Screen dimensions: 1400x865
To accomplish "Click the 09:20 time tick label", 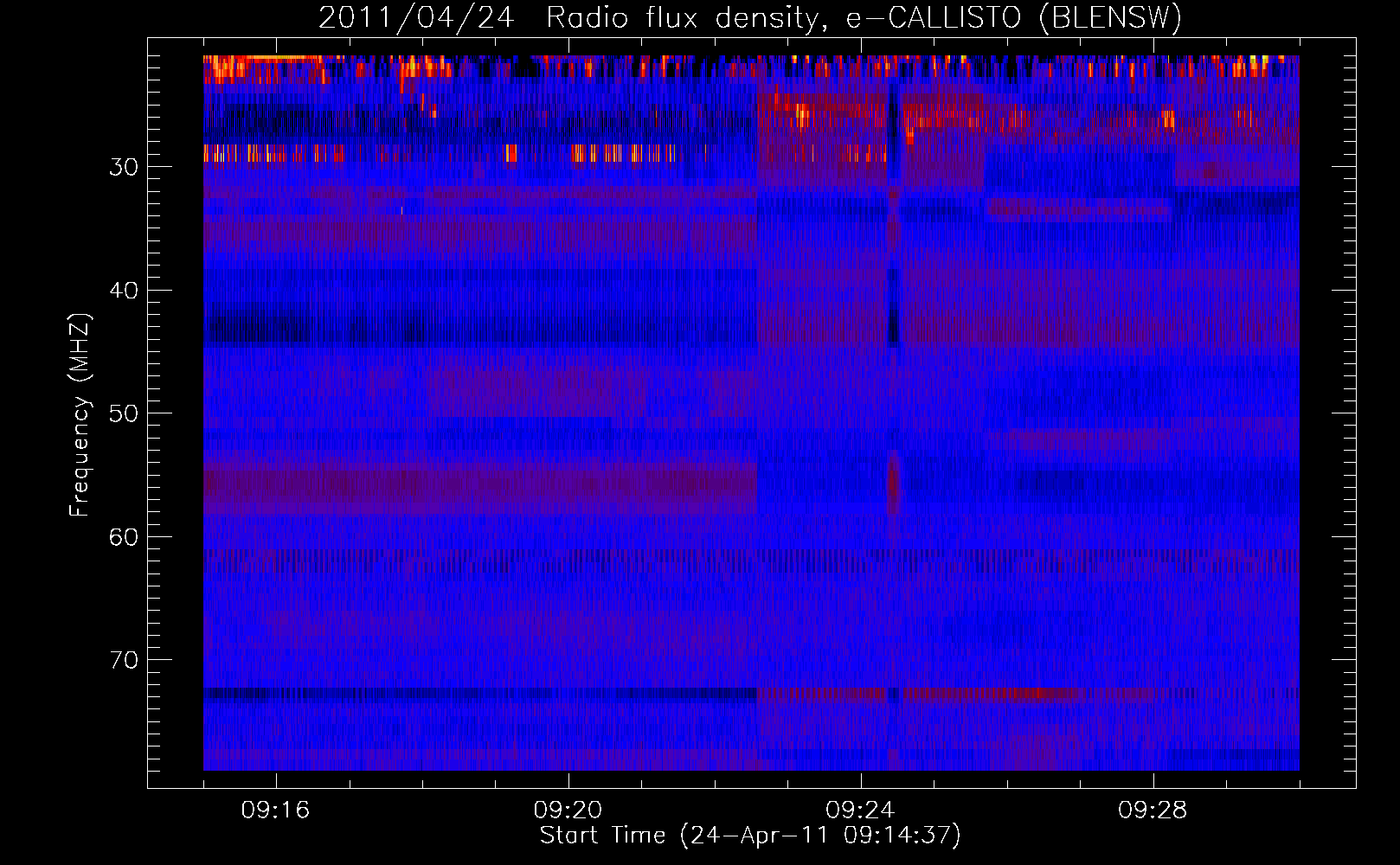I will 568,811.
